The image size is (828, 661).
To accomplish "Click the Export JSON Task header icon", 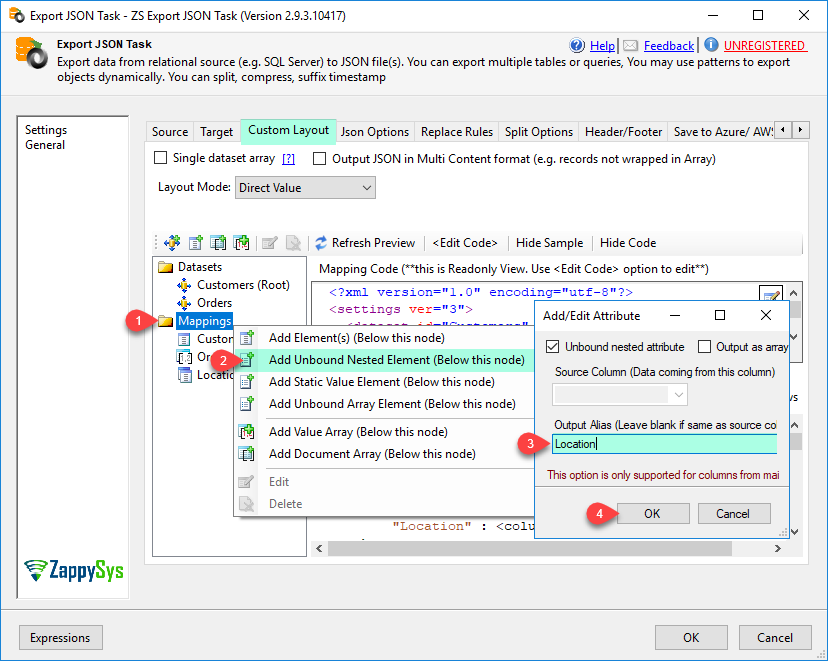I will (x=31, y=53).
